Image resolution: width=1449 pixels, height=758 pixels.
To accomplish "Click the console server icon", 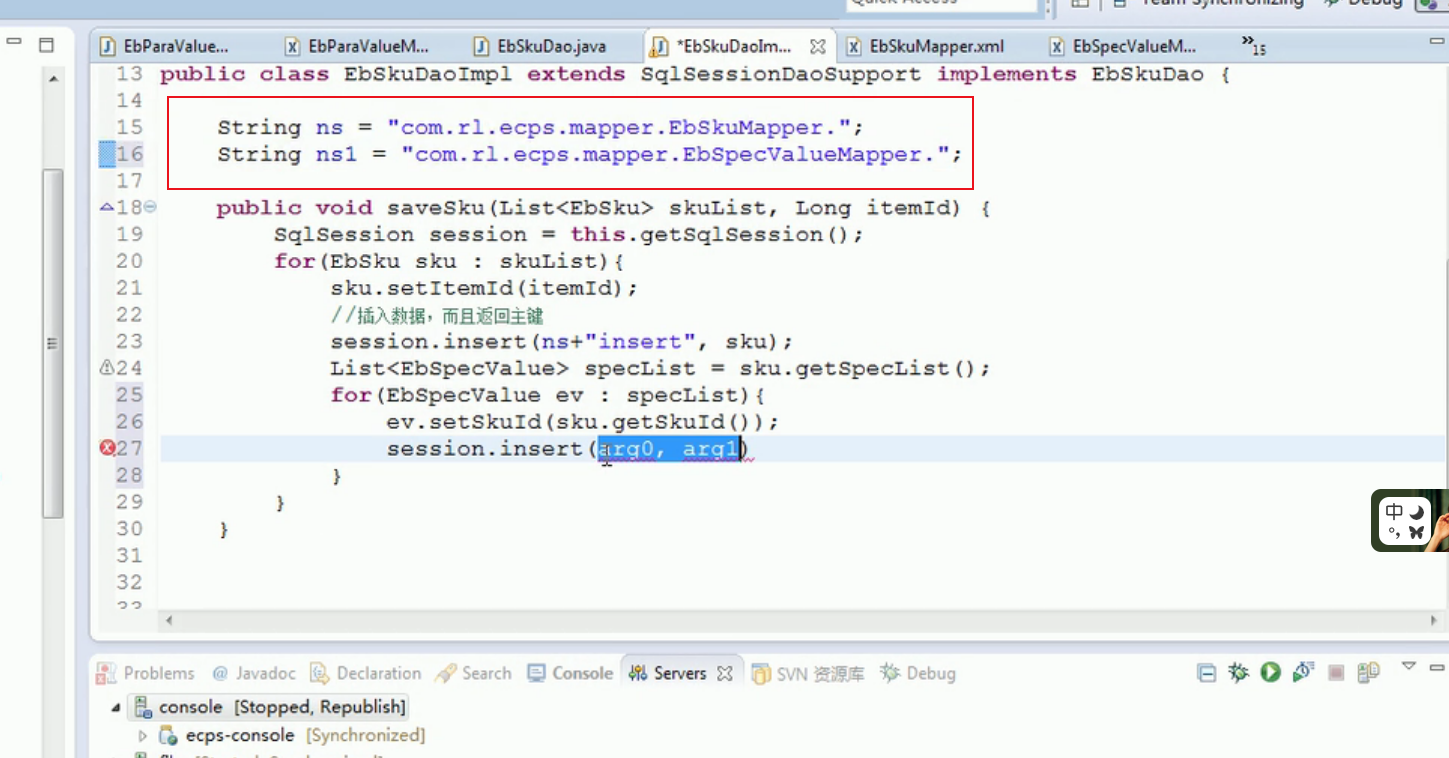I will [x=143, y=707].
